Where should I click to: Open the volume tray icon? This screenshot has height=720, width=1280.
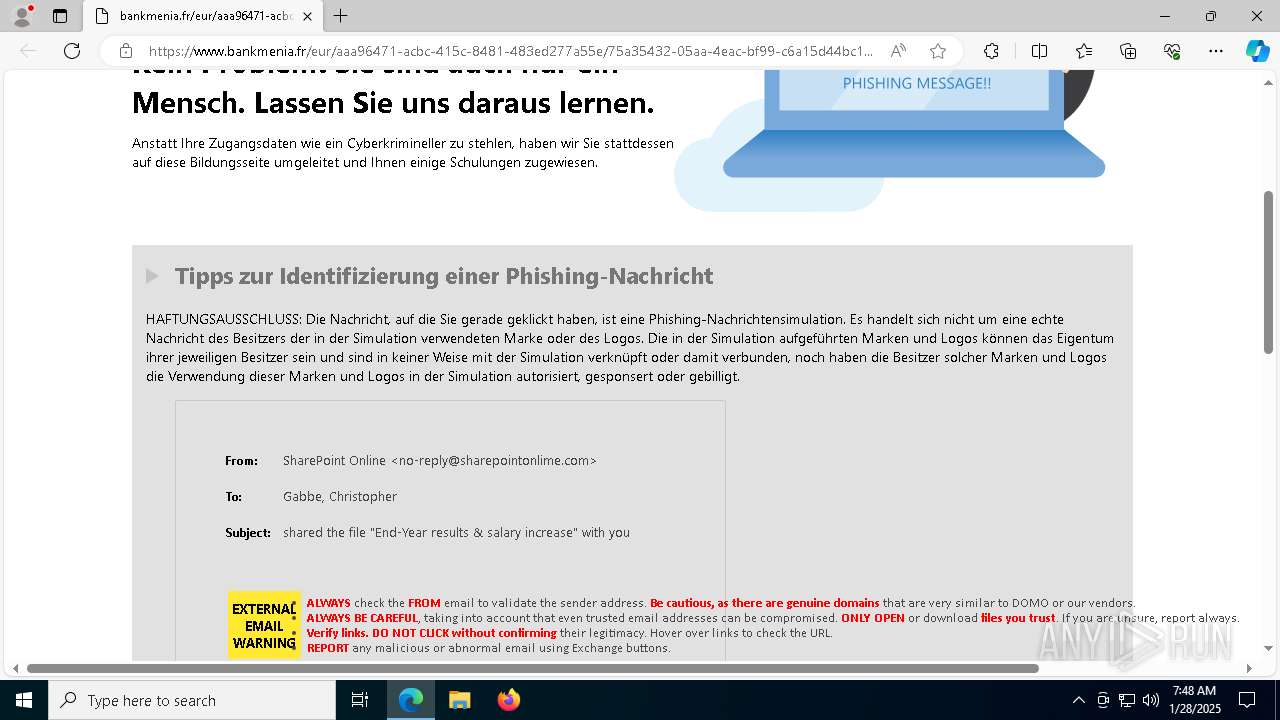click(1151, 700)
